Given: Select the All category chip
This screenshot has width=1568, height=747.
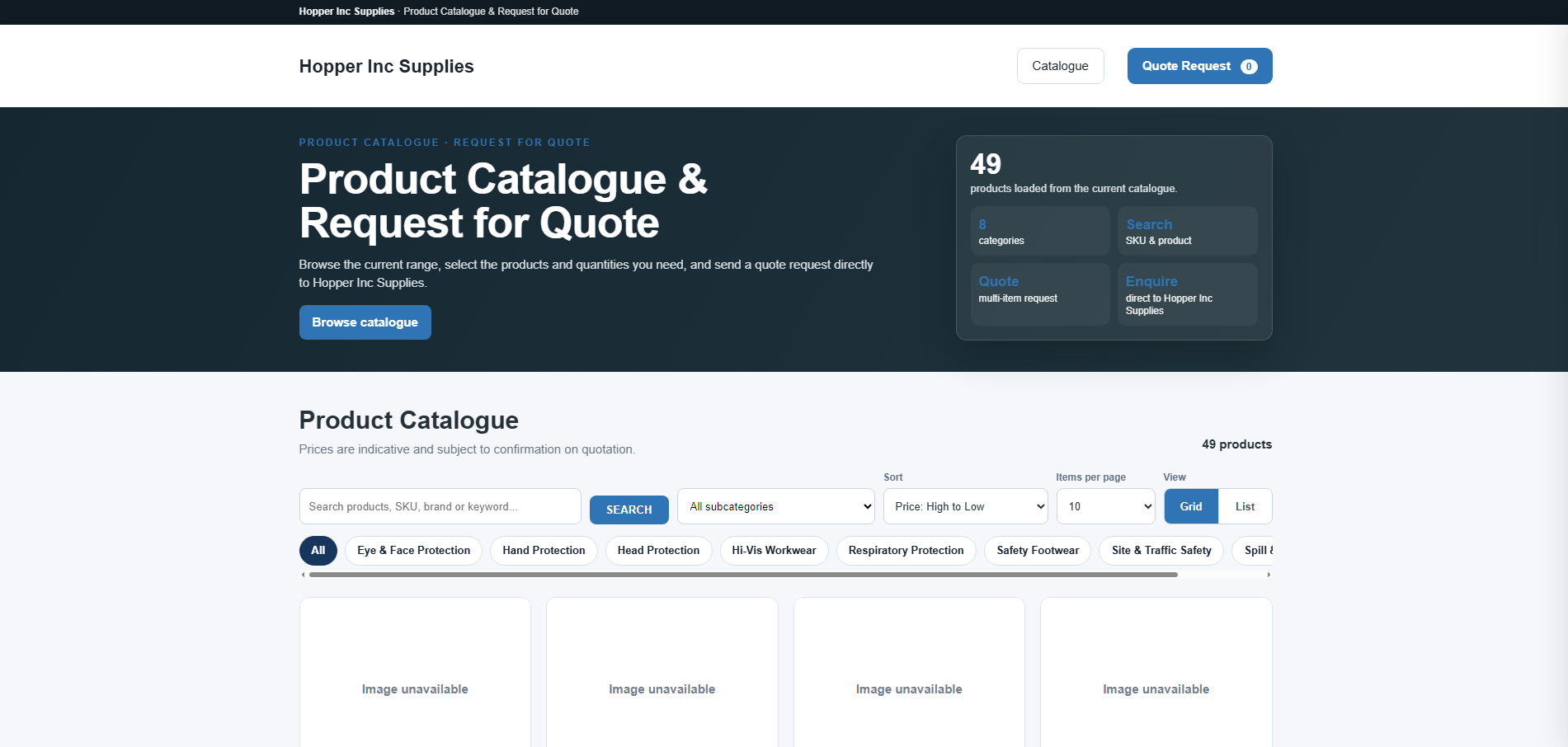Looking at the screenshot, I should 318,550.
